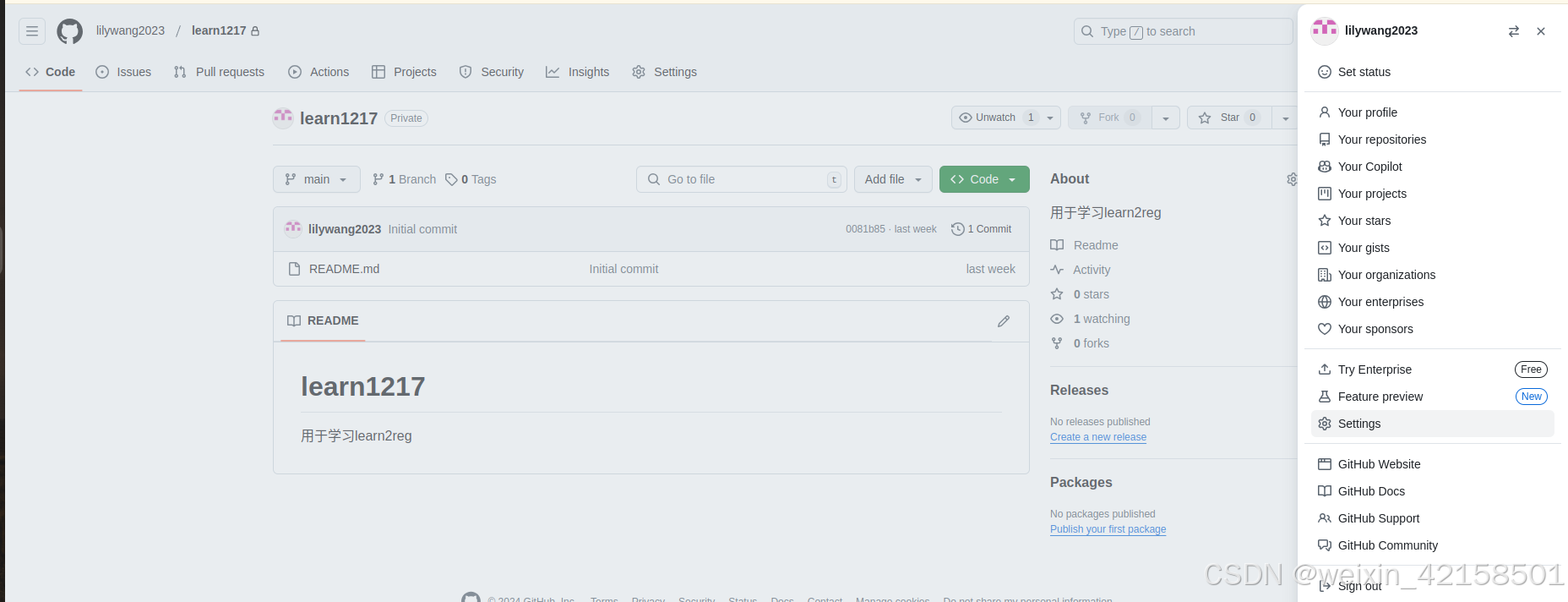The width and height of the screenshot is (1568, 602).
Task: Open the Initial commit message link
Action: [422, 229]
